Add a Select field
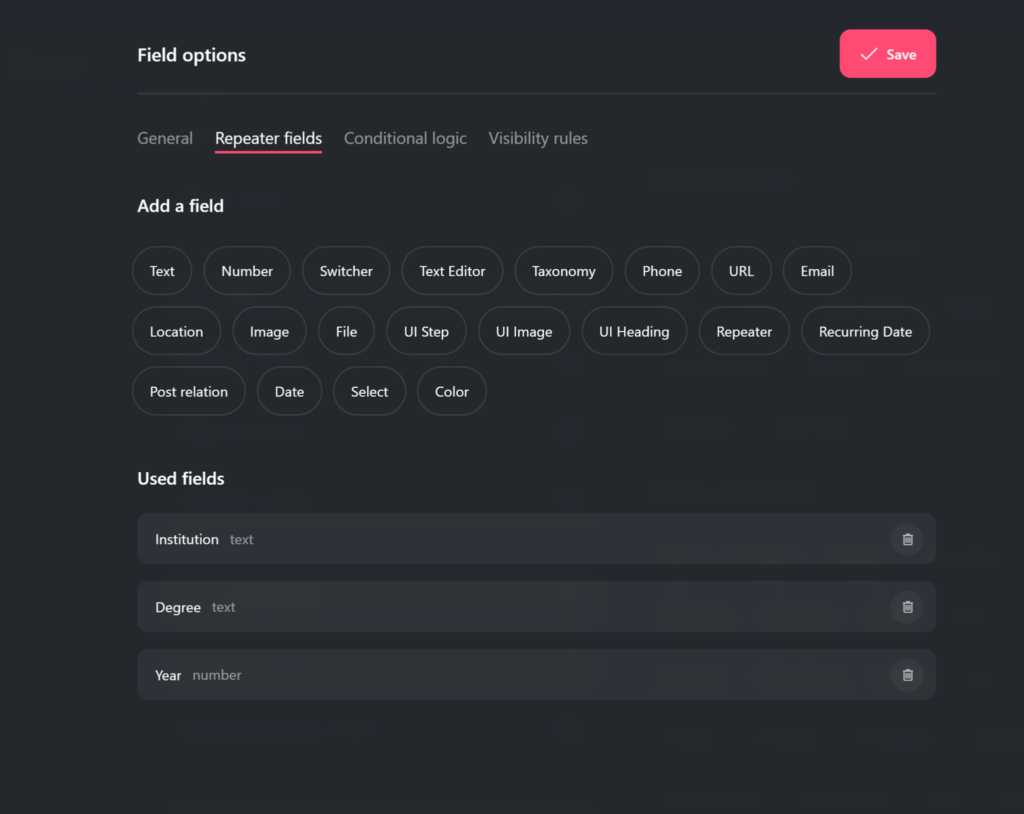This screenshot has width=1024, height=814. pyautogui.click(x=369, y=391)
